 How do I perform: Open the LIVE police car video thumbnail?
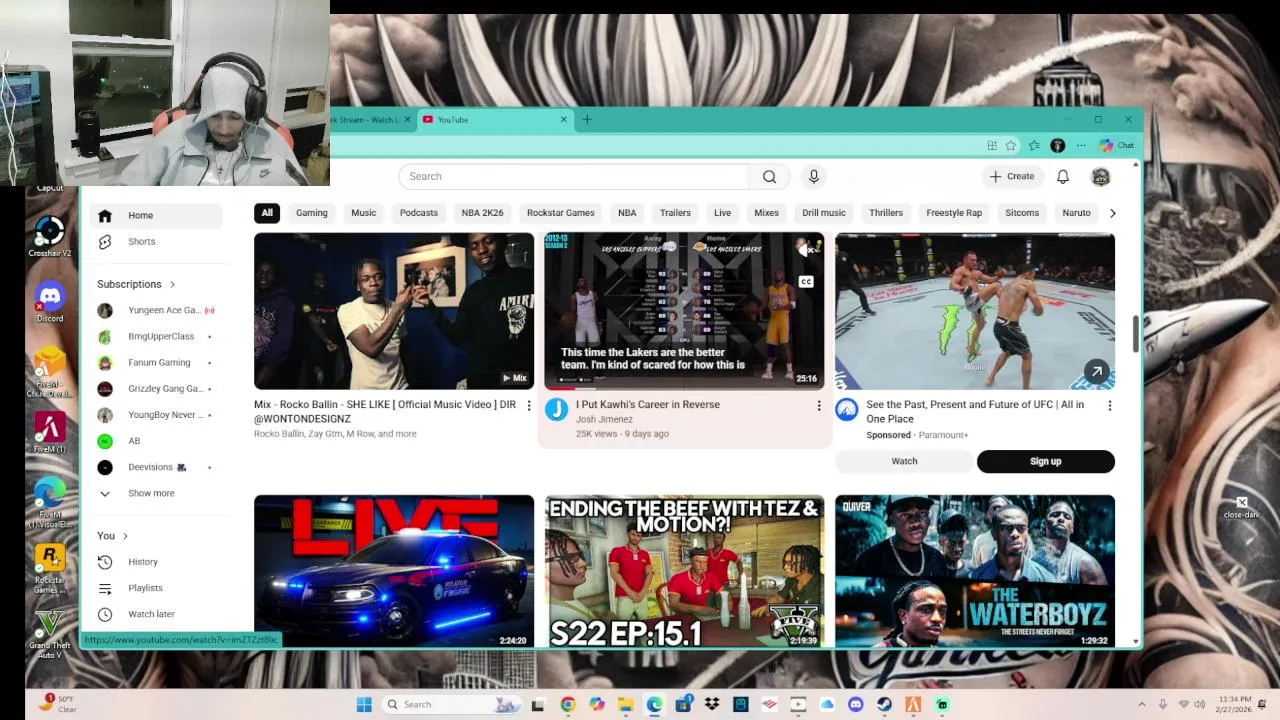[394, 571]
